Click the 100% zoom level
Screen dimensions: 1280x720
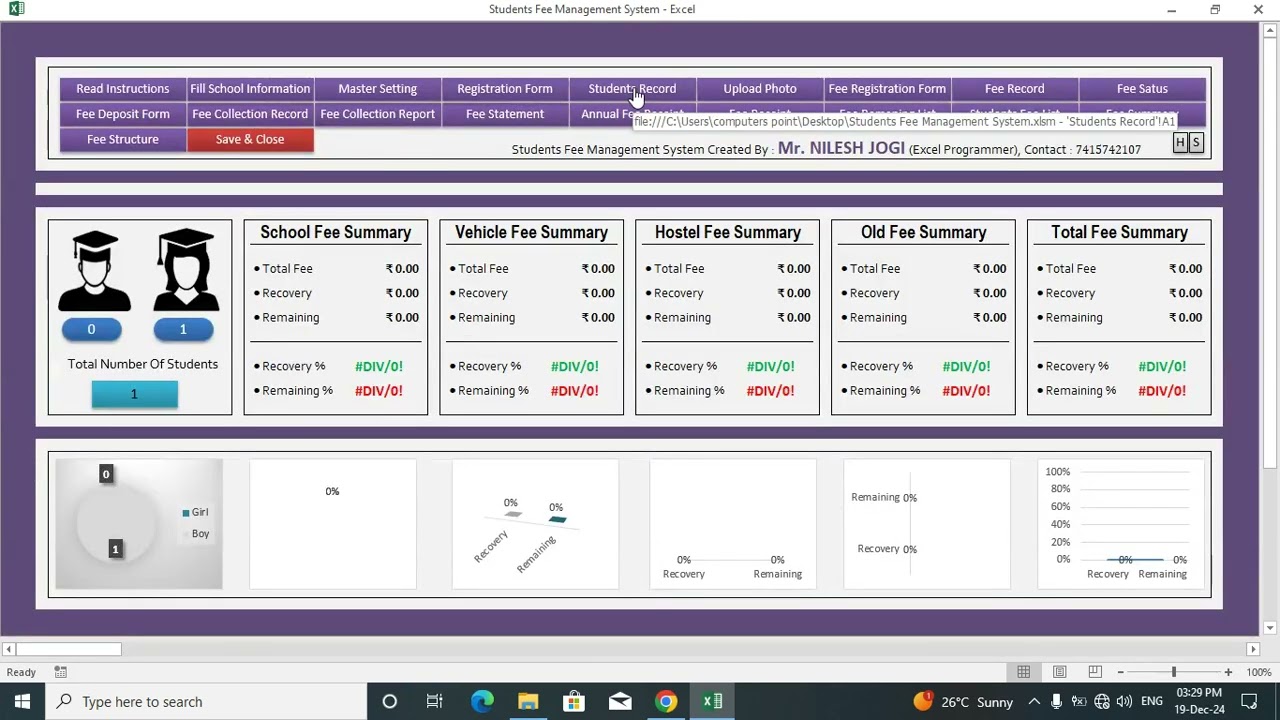click(1259, 672)
